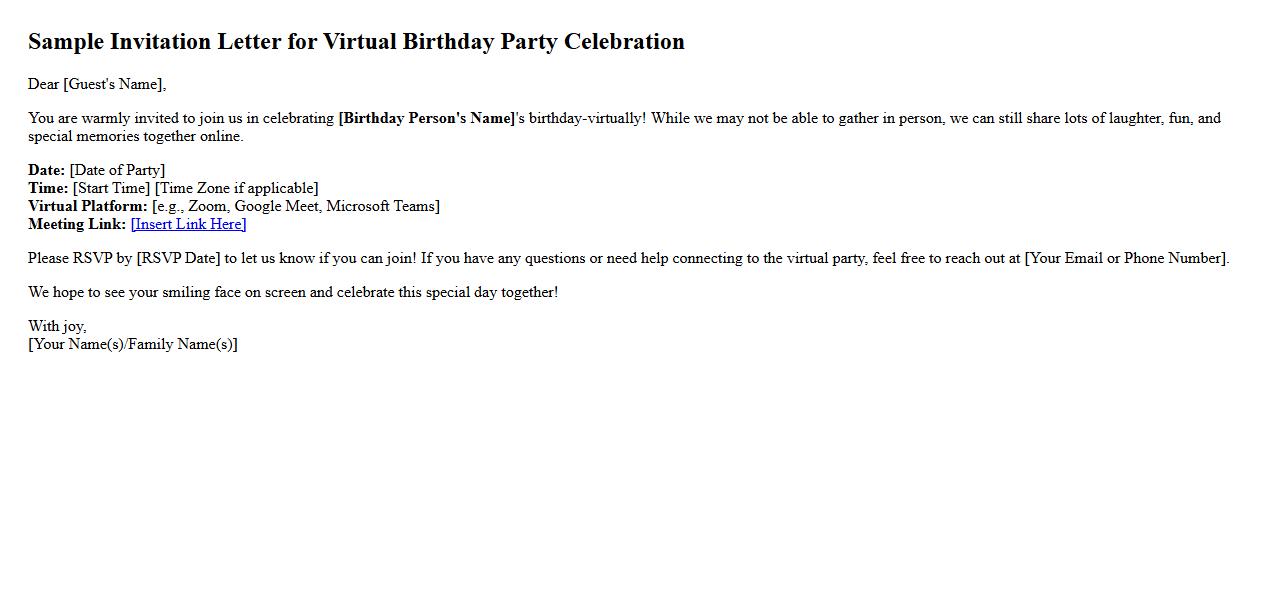The height and width of the screenshot is (601, 1278).
Task: Click the With joy sign-off line
Action: pos(57,326)
